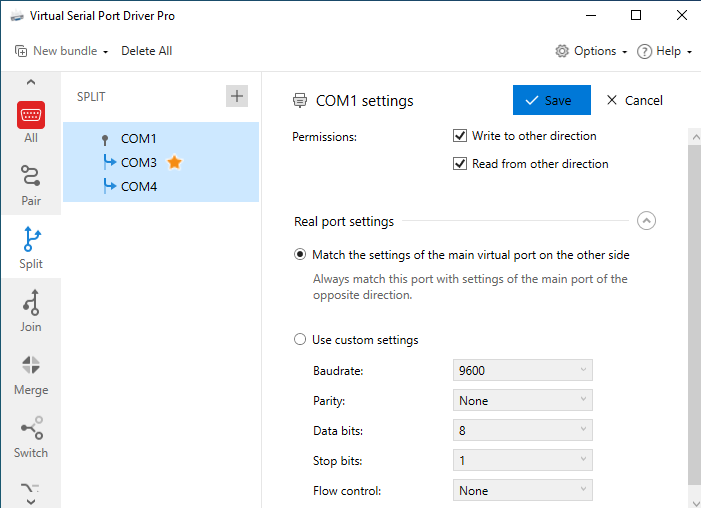Open the Baudrate dropdown
Screen dimensions: 701x508
coord(523,370)
